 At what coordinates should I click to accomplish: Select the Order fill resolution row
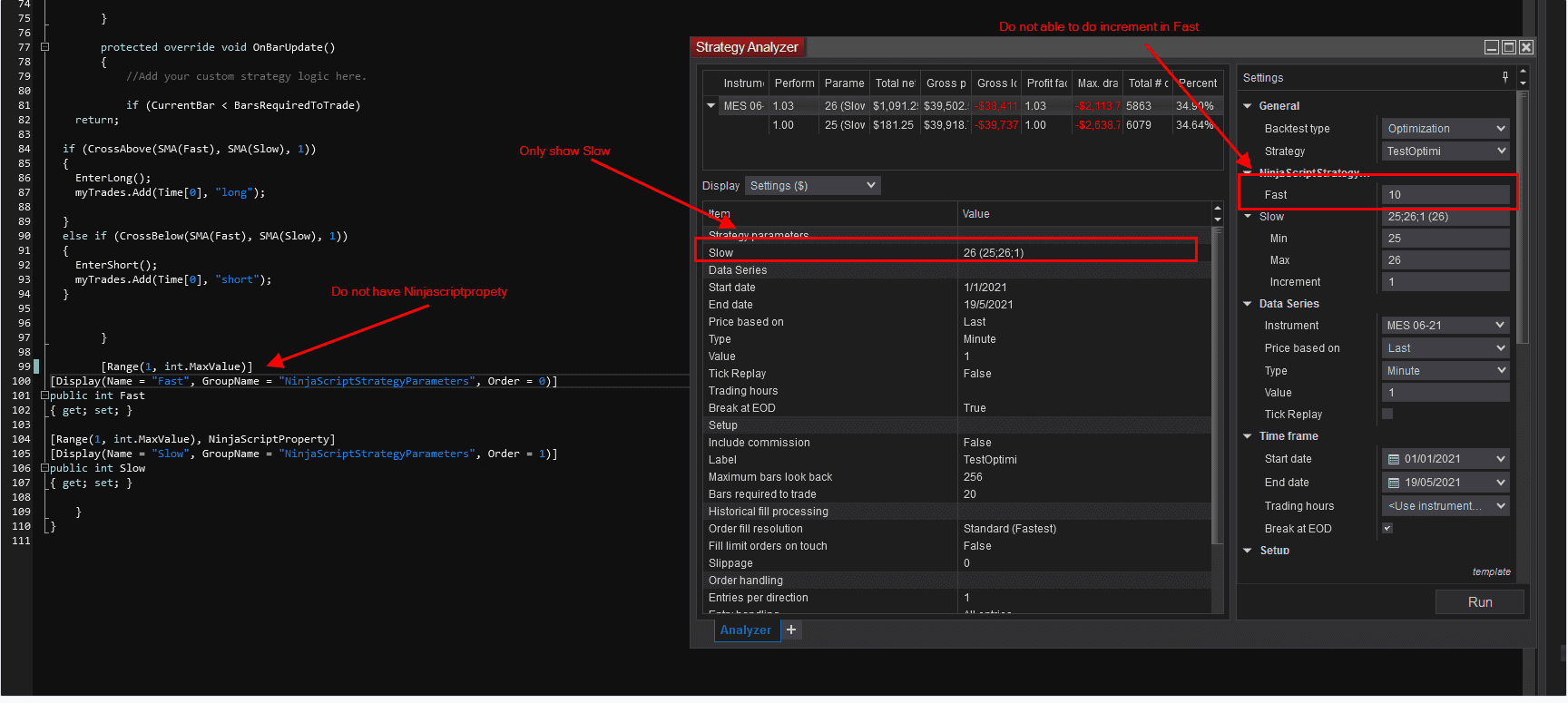click(956, 529)
